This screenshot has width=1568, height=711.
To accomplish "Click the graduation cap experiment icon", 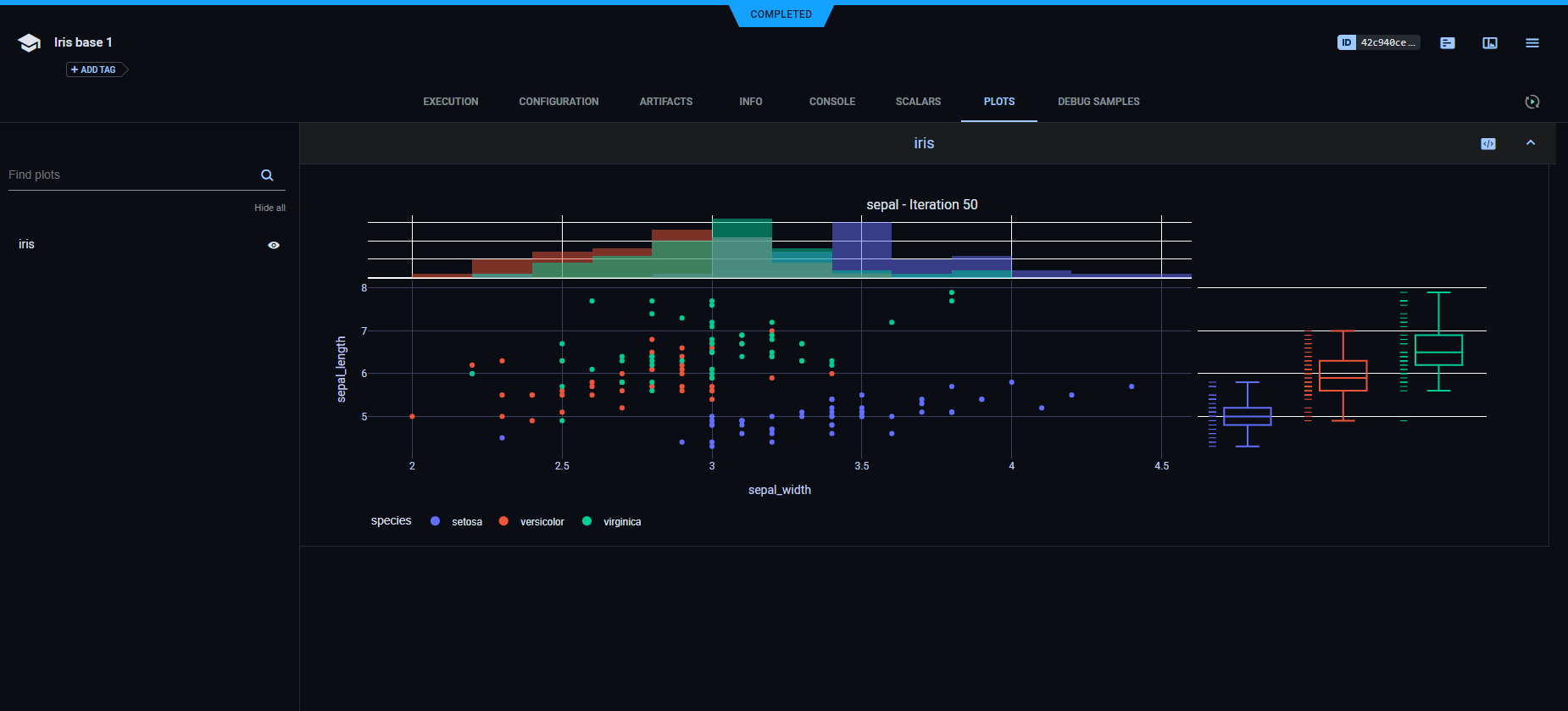I will pos(29,43).
